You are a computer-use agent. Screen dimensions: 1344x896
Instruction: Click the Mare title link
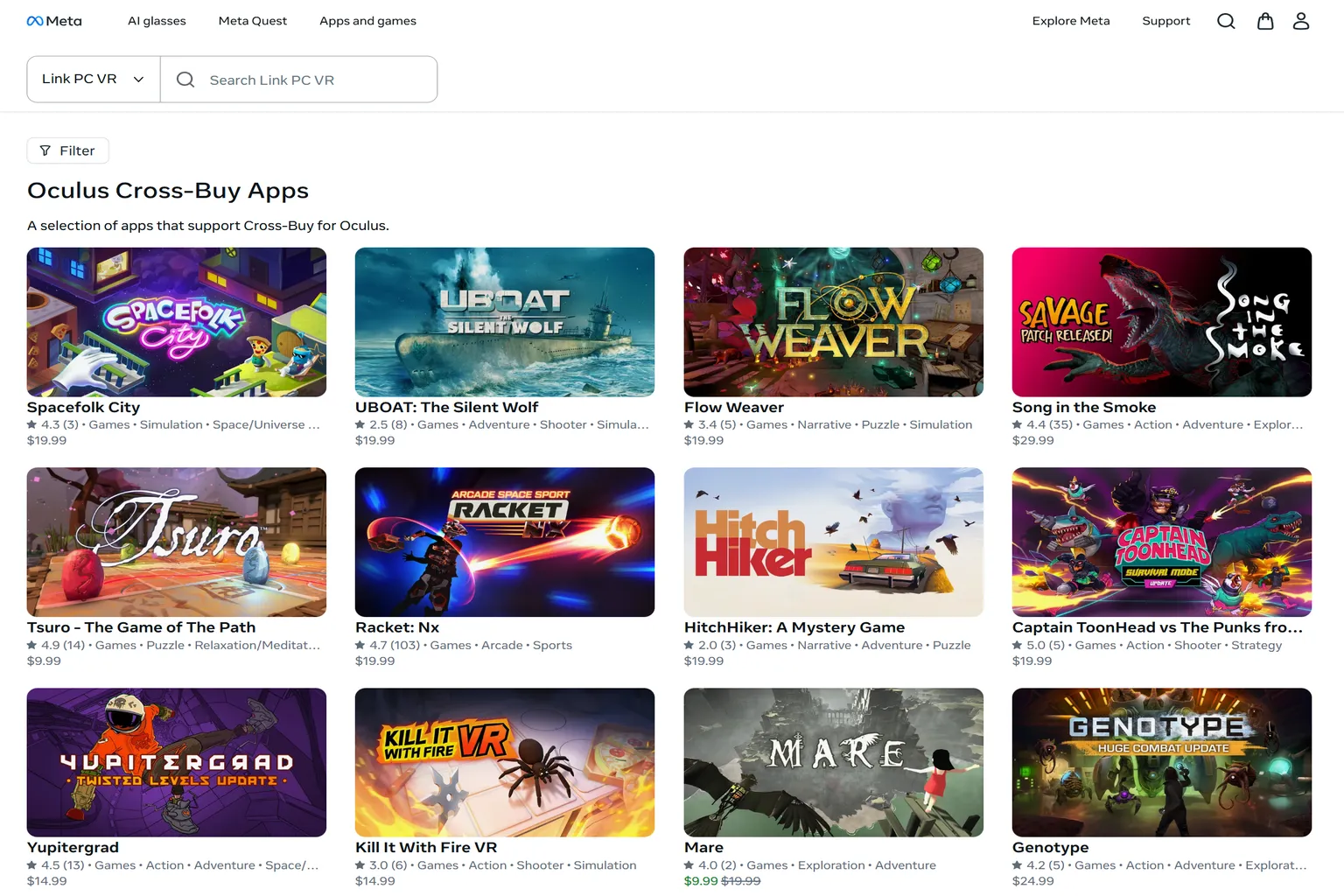click(703, 847)
